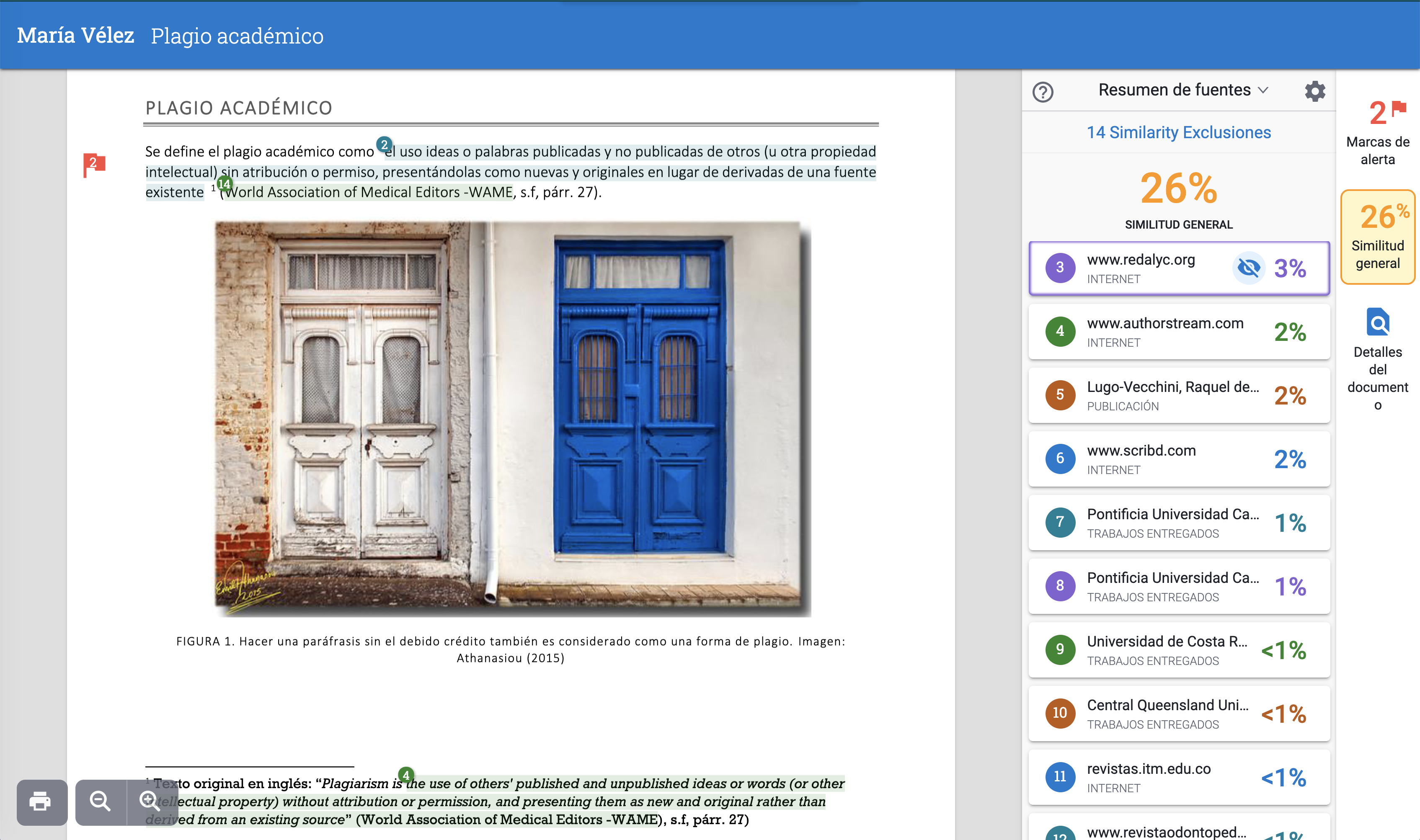Click the print button

(x=42, y=802)
